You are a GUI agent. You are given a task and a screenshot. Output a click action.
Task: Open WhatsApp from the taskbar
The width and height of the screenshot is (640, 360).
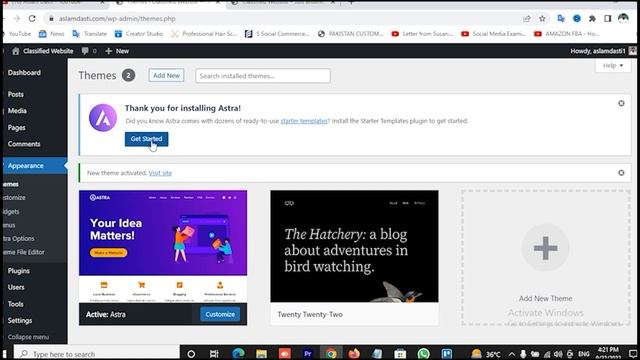pos(424,353)
